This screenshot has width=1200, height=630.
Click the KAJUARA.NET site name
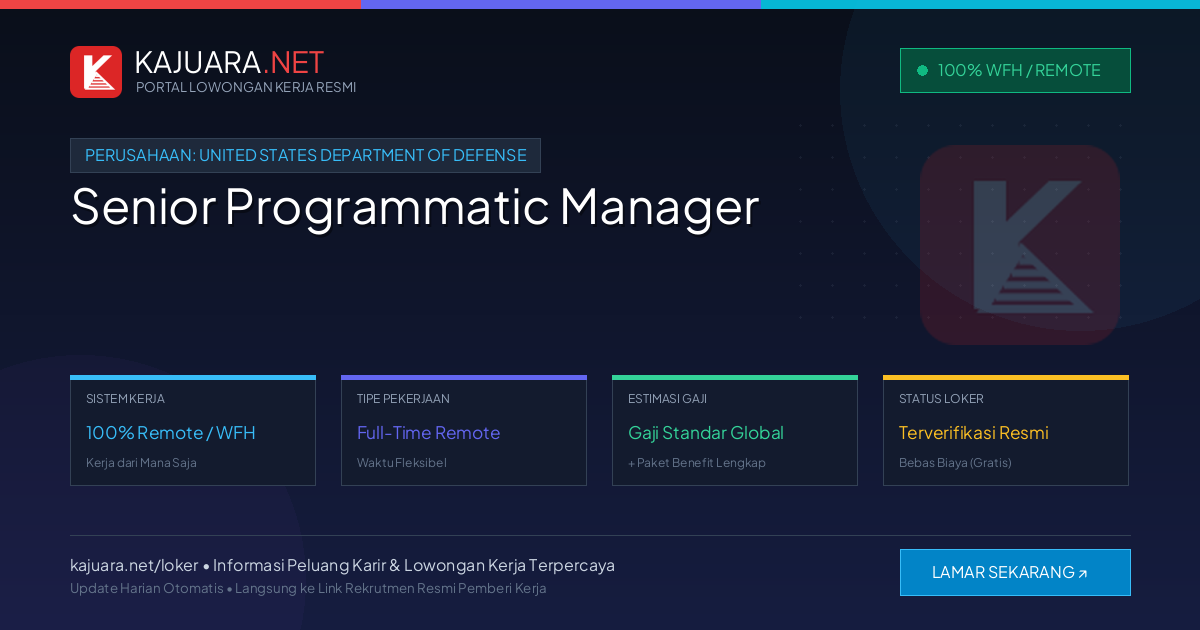click(x=229, y=62)
